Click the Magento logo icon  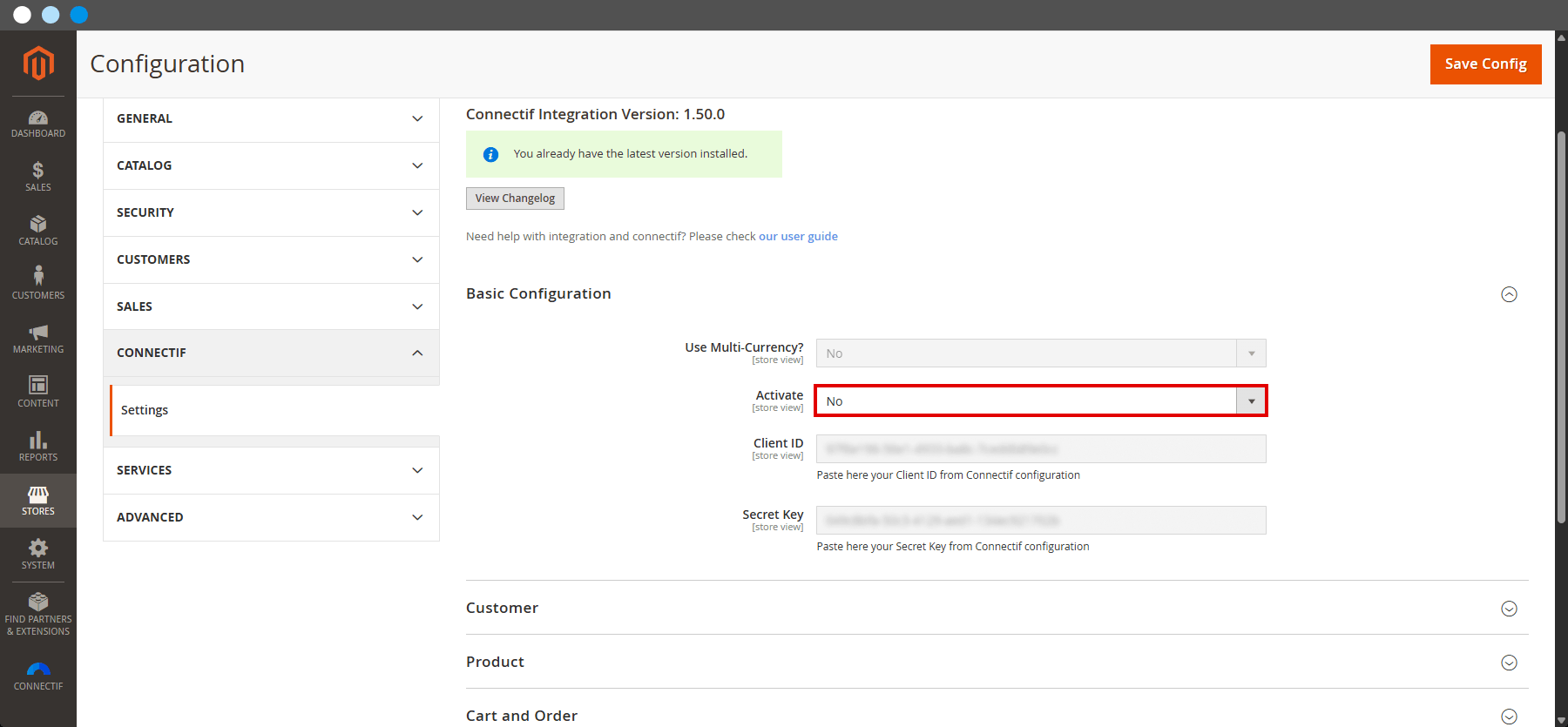[38, 64]
